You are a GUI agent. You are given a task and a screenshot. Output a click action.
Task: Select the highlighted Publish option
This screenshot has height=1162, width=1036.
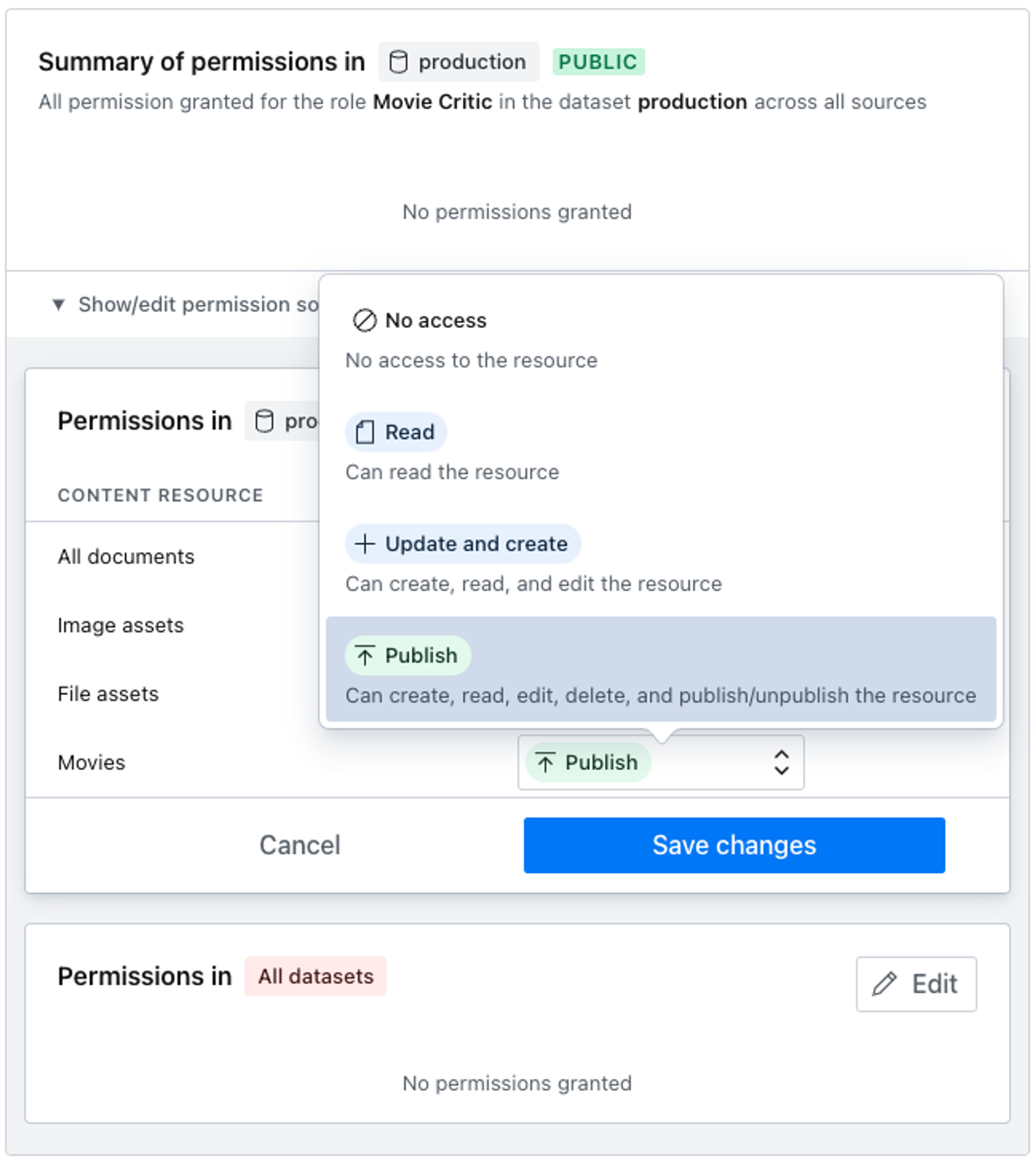[660, 669]
